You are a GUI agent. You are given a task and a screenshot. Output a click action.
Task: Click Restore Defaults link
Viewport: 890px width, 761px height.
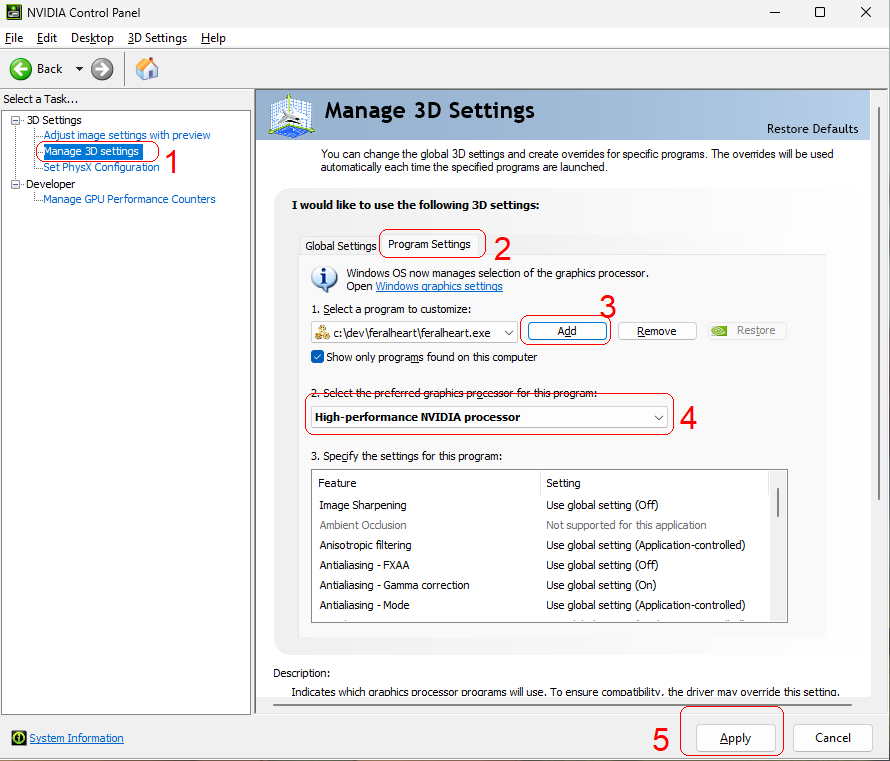coord(812,129)
